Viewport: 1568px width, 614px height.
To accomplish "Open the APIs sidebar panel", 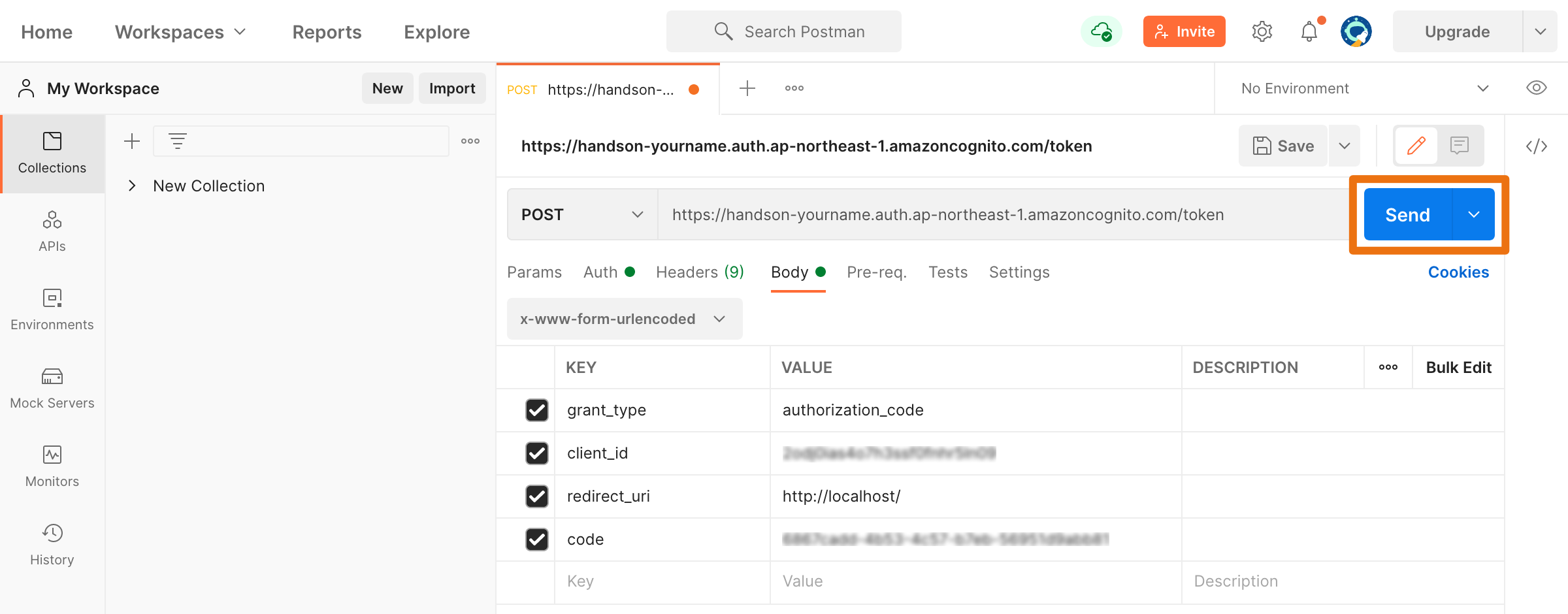I will pos(52,232).
